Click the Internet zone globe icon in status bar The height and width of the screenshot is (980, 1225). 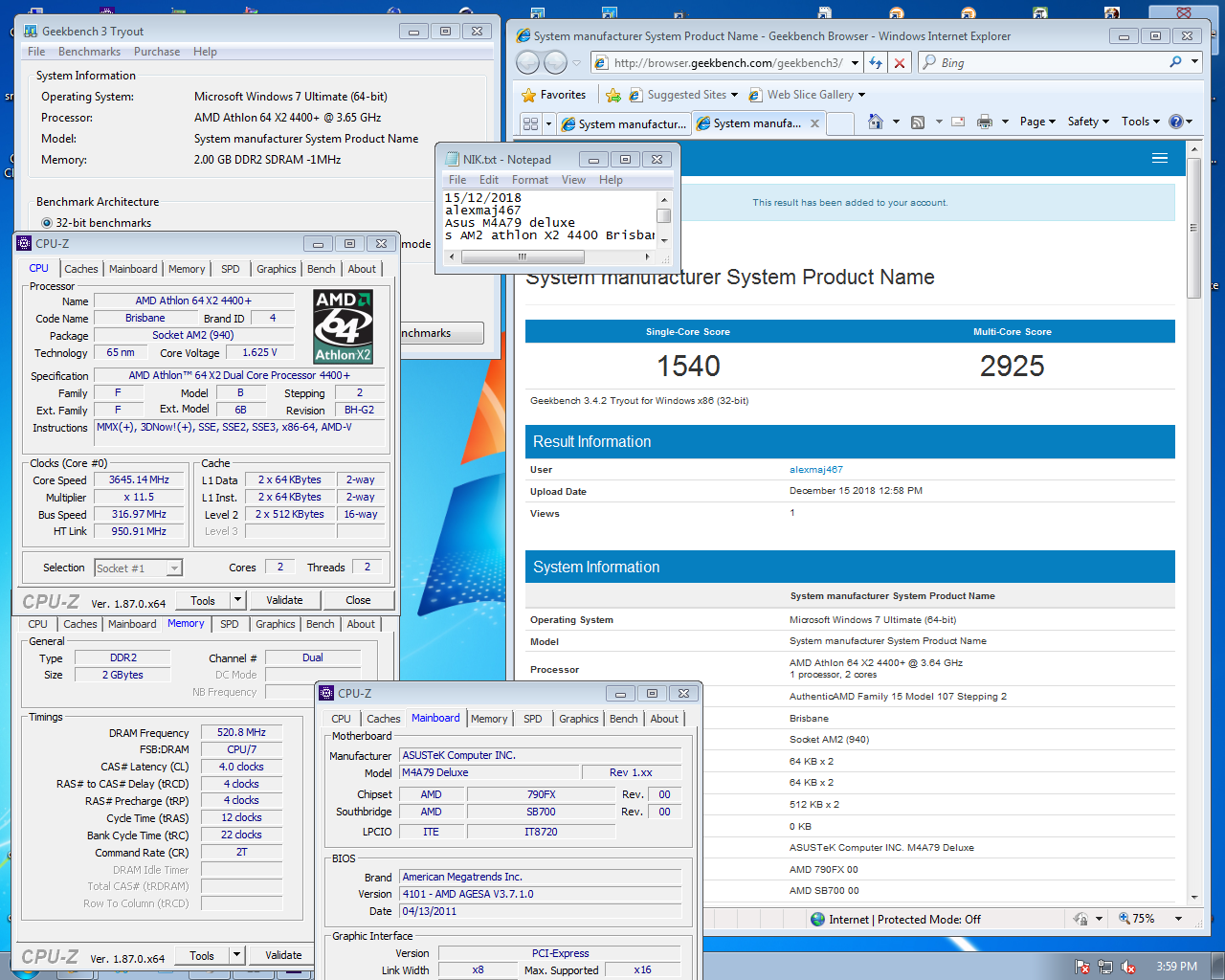[817, 920]
